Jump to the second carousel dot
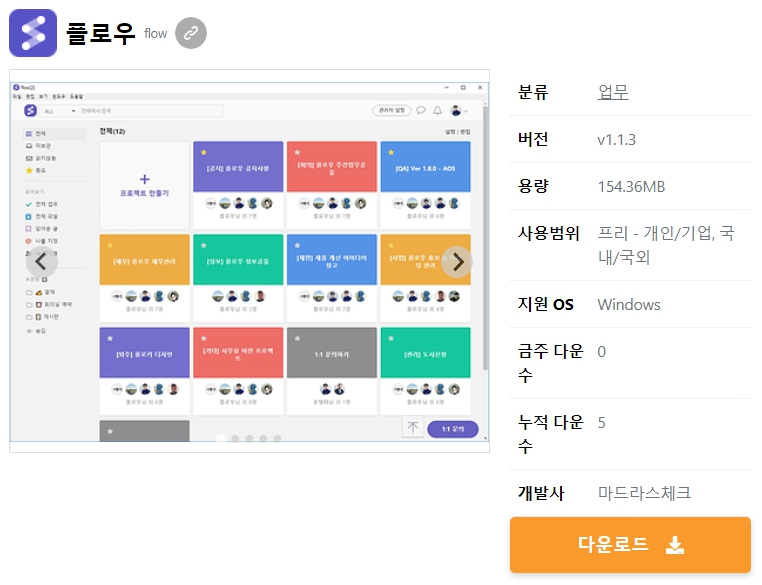This screenshot has height=585, width=762. [x=235, y=439]
